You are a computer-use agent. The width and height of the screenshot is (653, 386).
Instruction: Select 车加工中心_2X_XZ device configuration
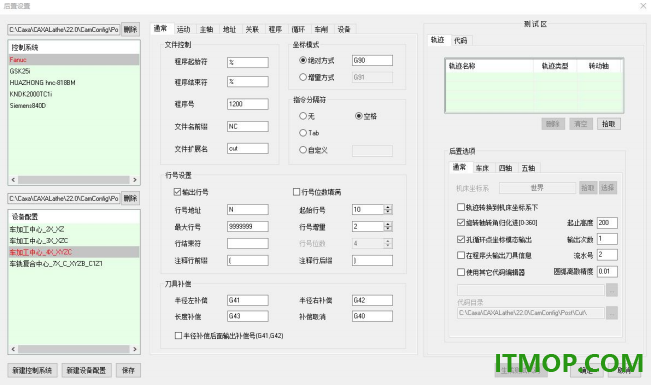coord(74,229)
